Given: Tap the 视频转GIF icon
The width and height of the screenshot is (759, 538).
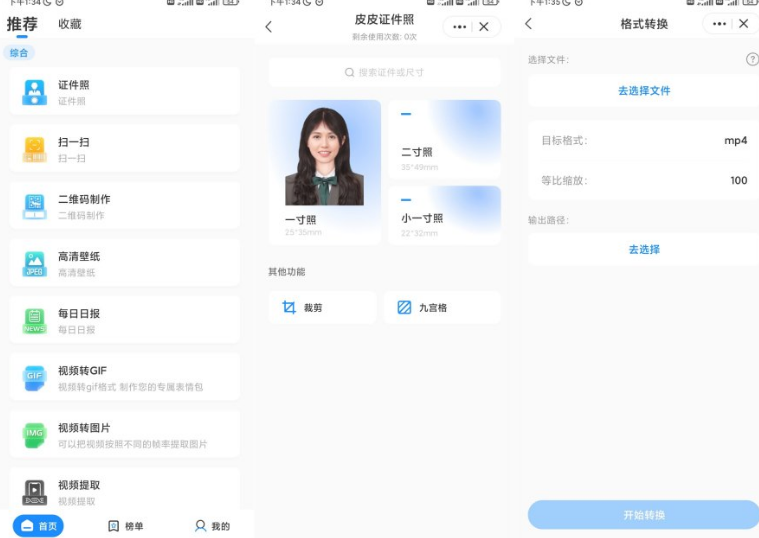Looking at the screenshot, I should click(x=34, y=378).
